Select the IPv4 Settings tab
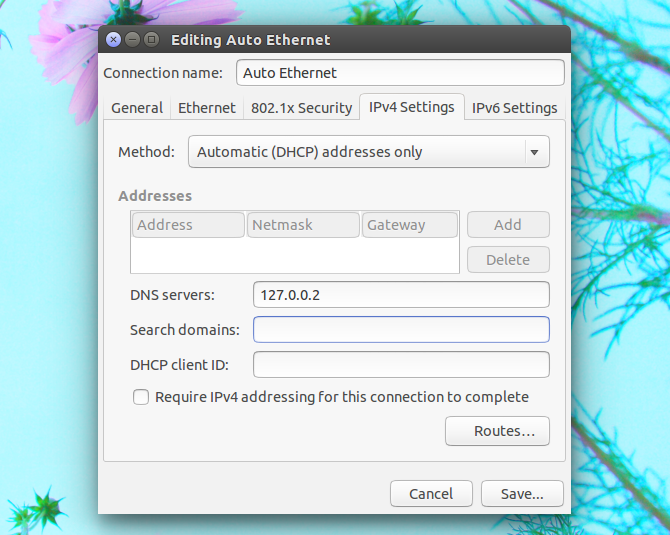 click(x=411, y=107)
